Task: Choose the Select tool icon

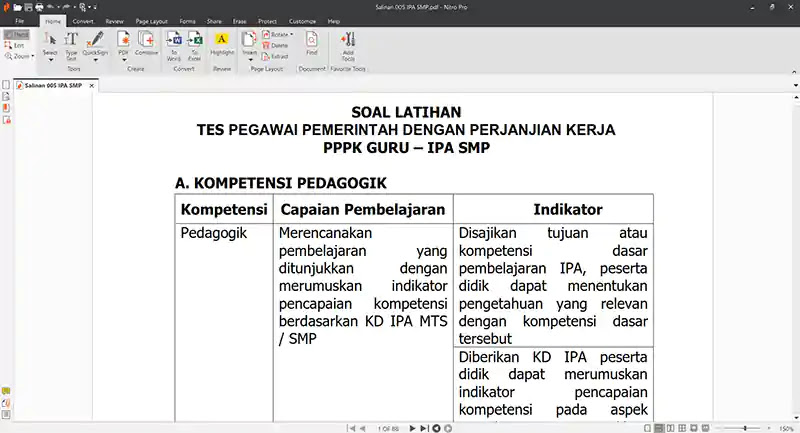Action: (50, 40)
